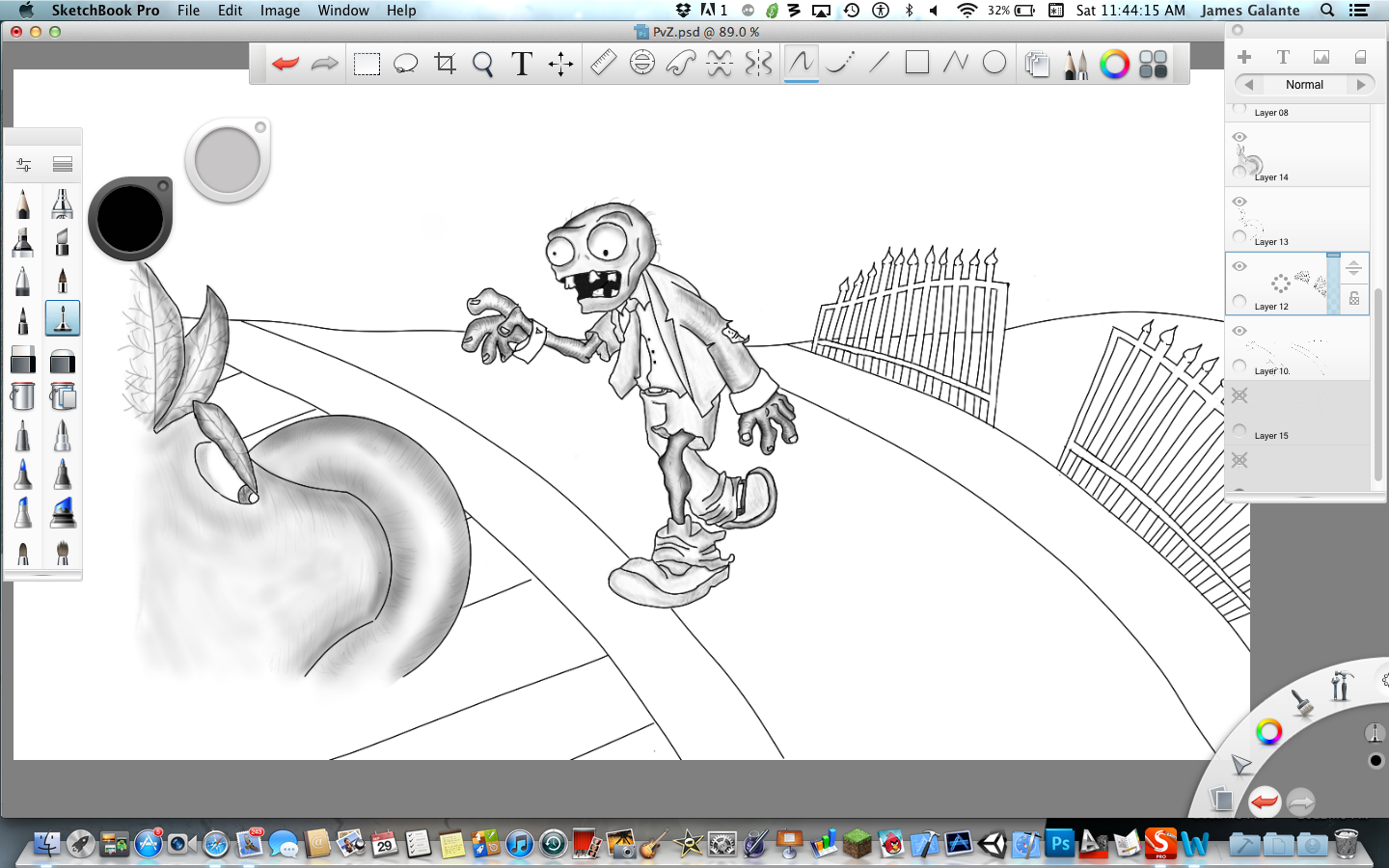The height and width of the screenshot is (868, 1389).
Task: Select the straight Line draw style
Action: [879, 64]
